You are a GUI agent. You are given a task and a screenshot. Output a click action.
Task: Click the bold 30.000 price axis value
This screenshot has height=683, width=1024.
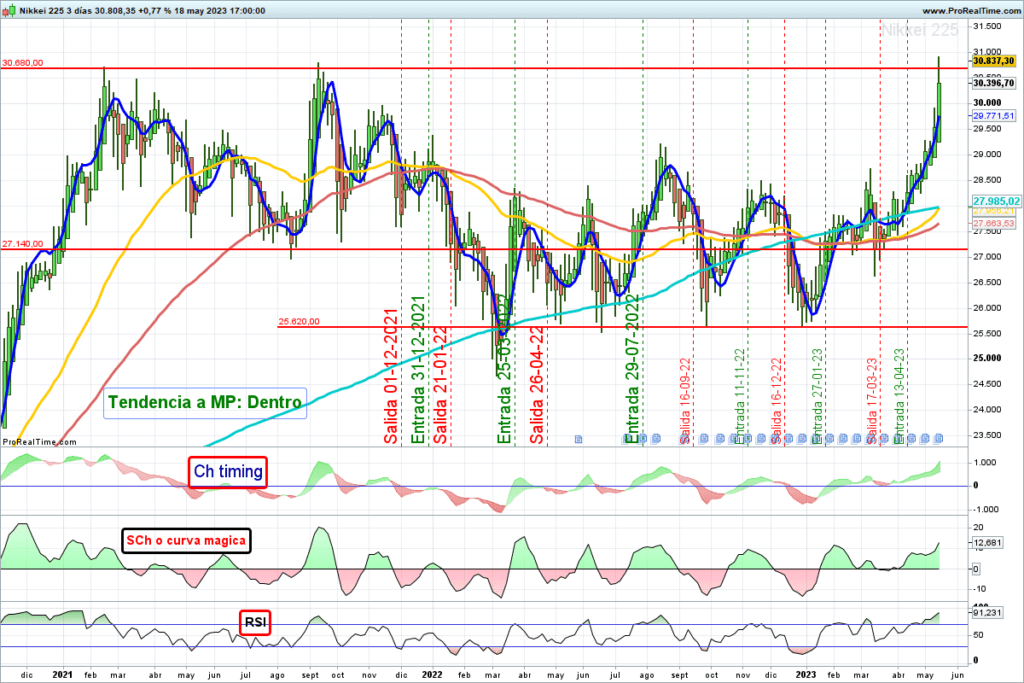pos(987,103)
